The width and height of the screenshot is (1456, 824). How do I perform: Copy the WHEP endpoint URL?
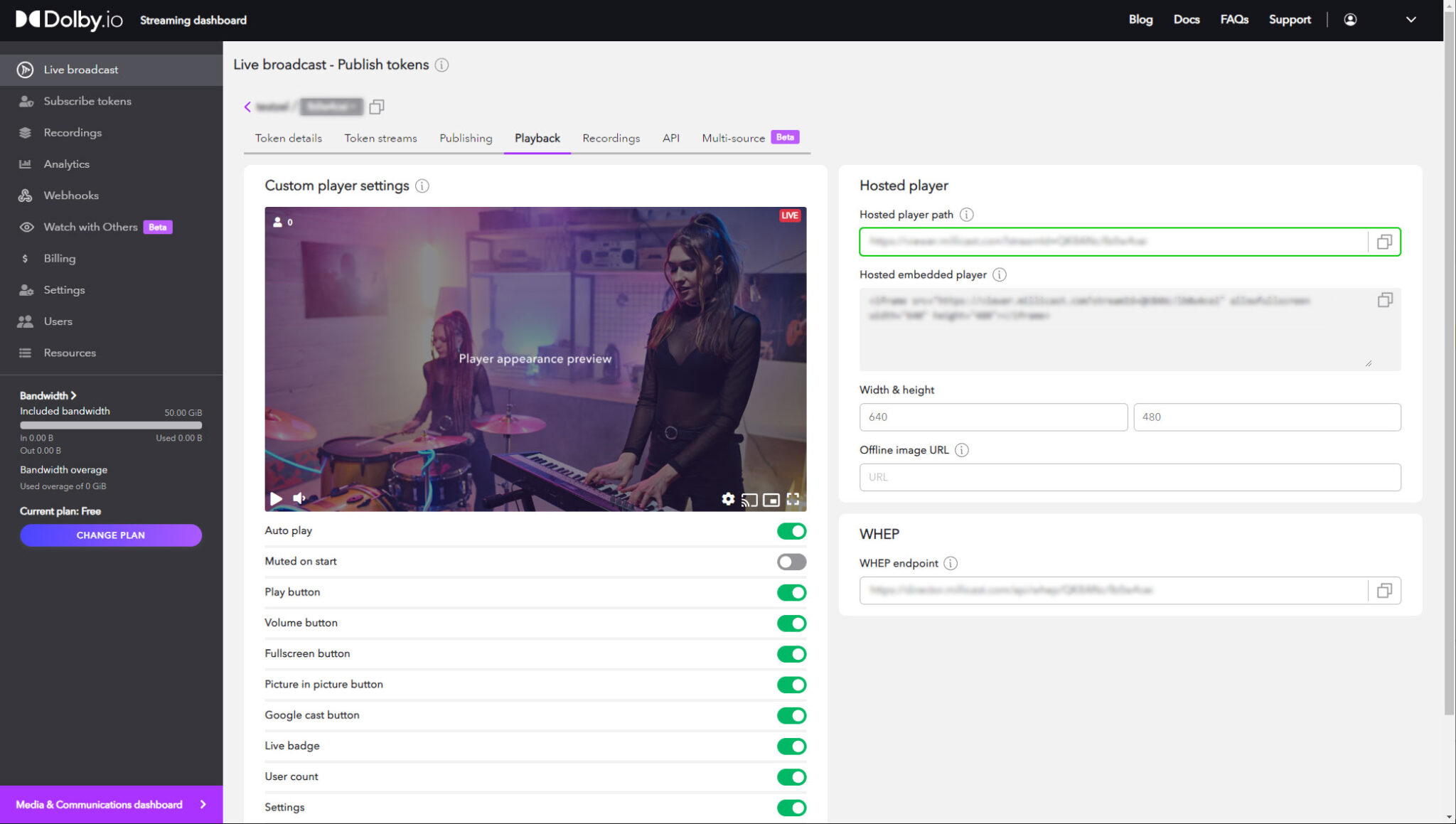pyautogui.click(x=1383, y=590)
